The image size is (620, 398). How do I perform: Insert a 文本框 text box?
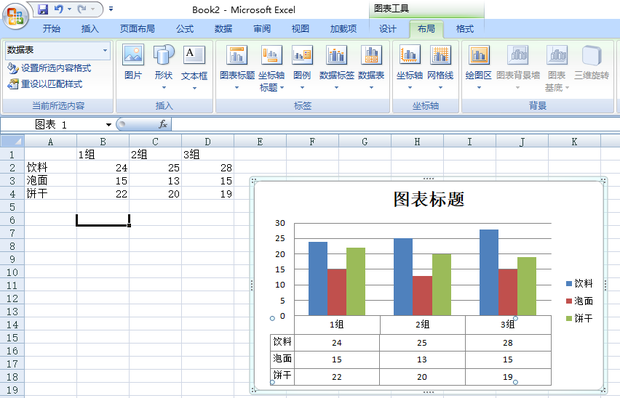[194, 66]
